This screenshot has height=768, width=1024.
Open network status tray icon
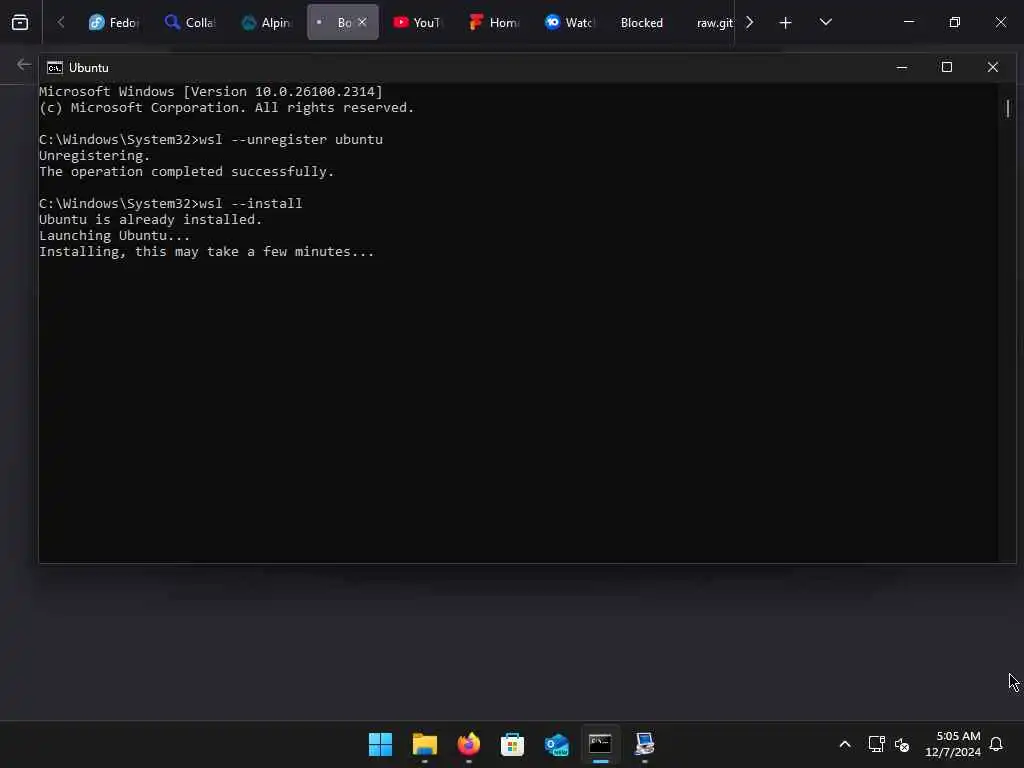coord(876,744)
